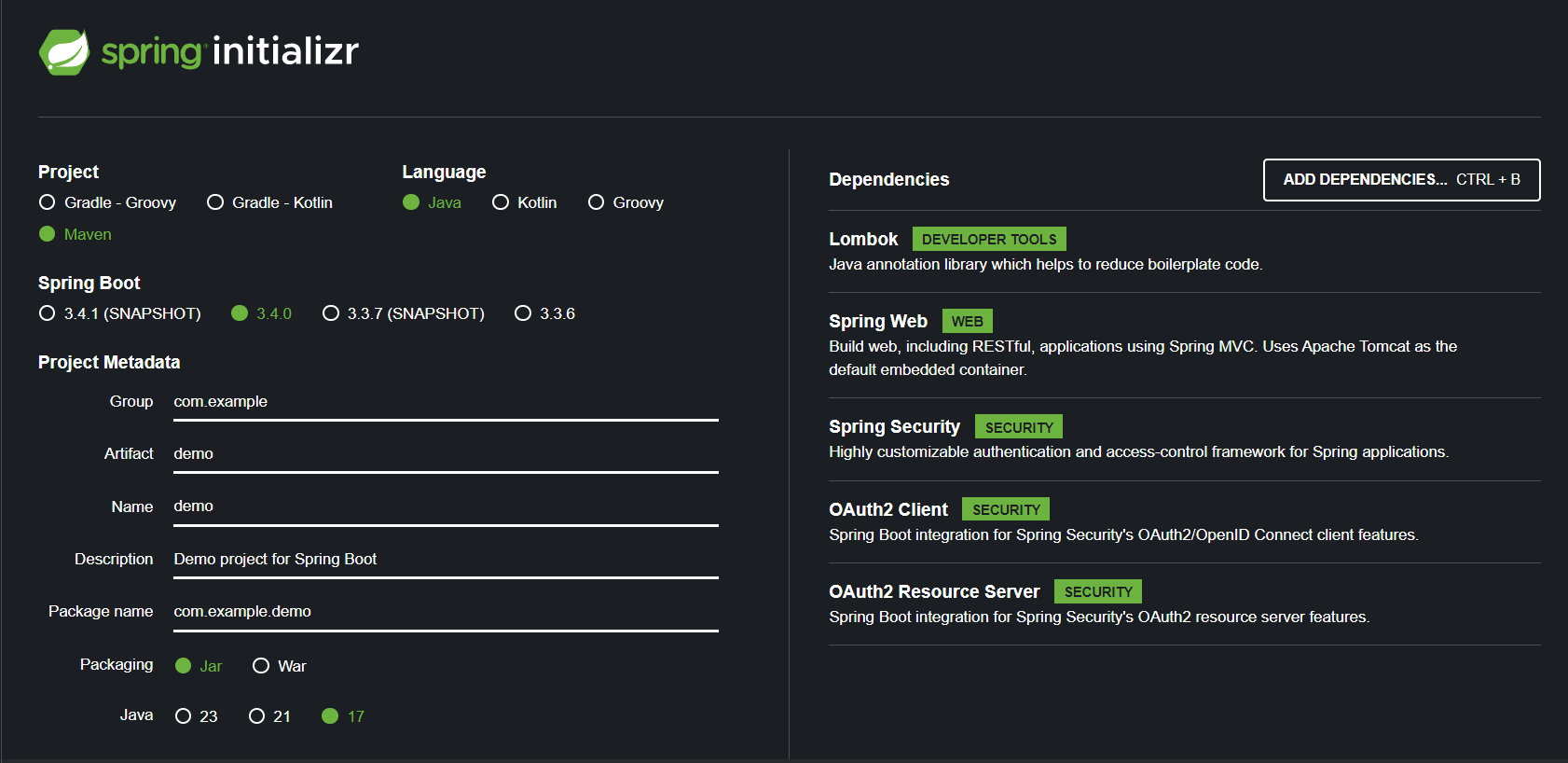The height and width of the screenshot is (763, 1568).
Task: Pick Java version 17
Action: (342, 716)
